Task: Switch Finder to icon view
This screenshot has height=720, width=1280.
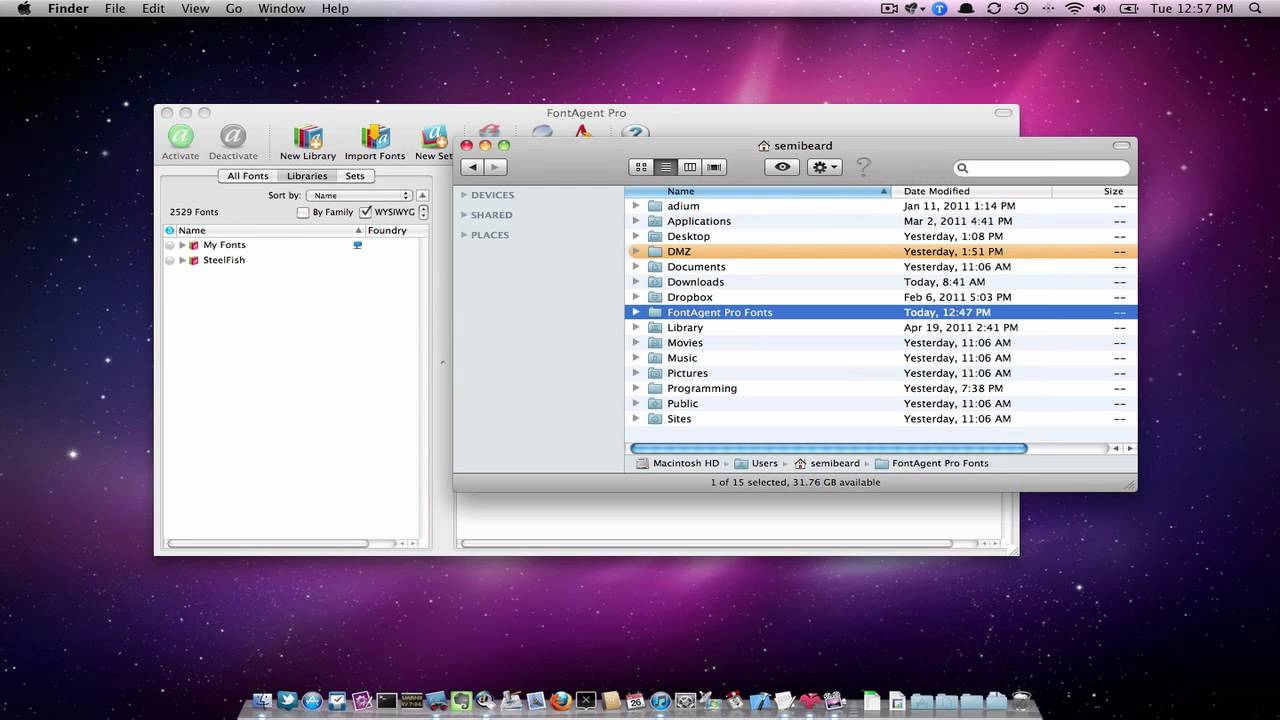Action: pos(641,167)
